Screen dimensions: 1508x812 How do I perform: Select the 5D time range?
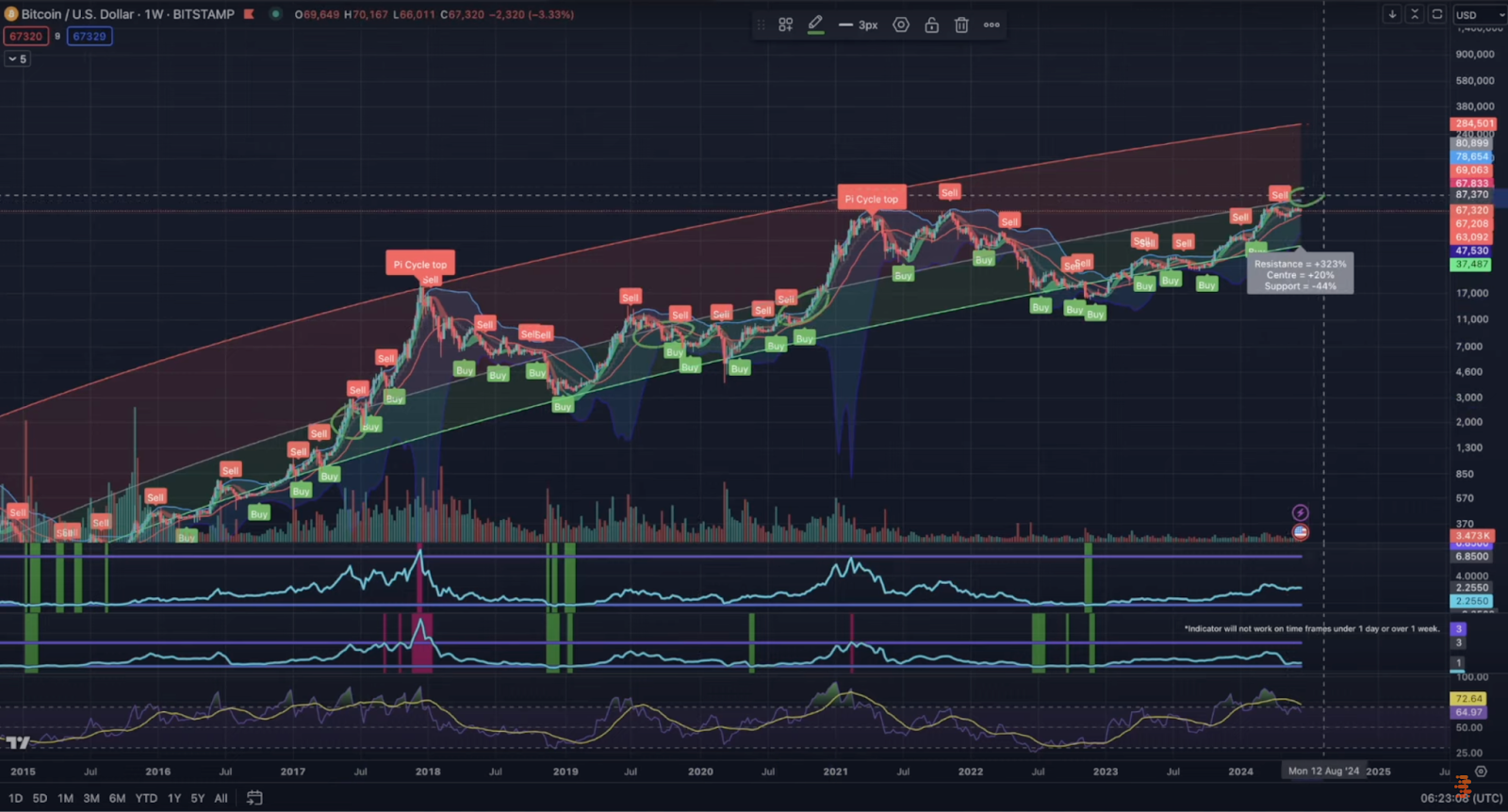tap(40, 798)
